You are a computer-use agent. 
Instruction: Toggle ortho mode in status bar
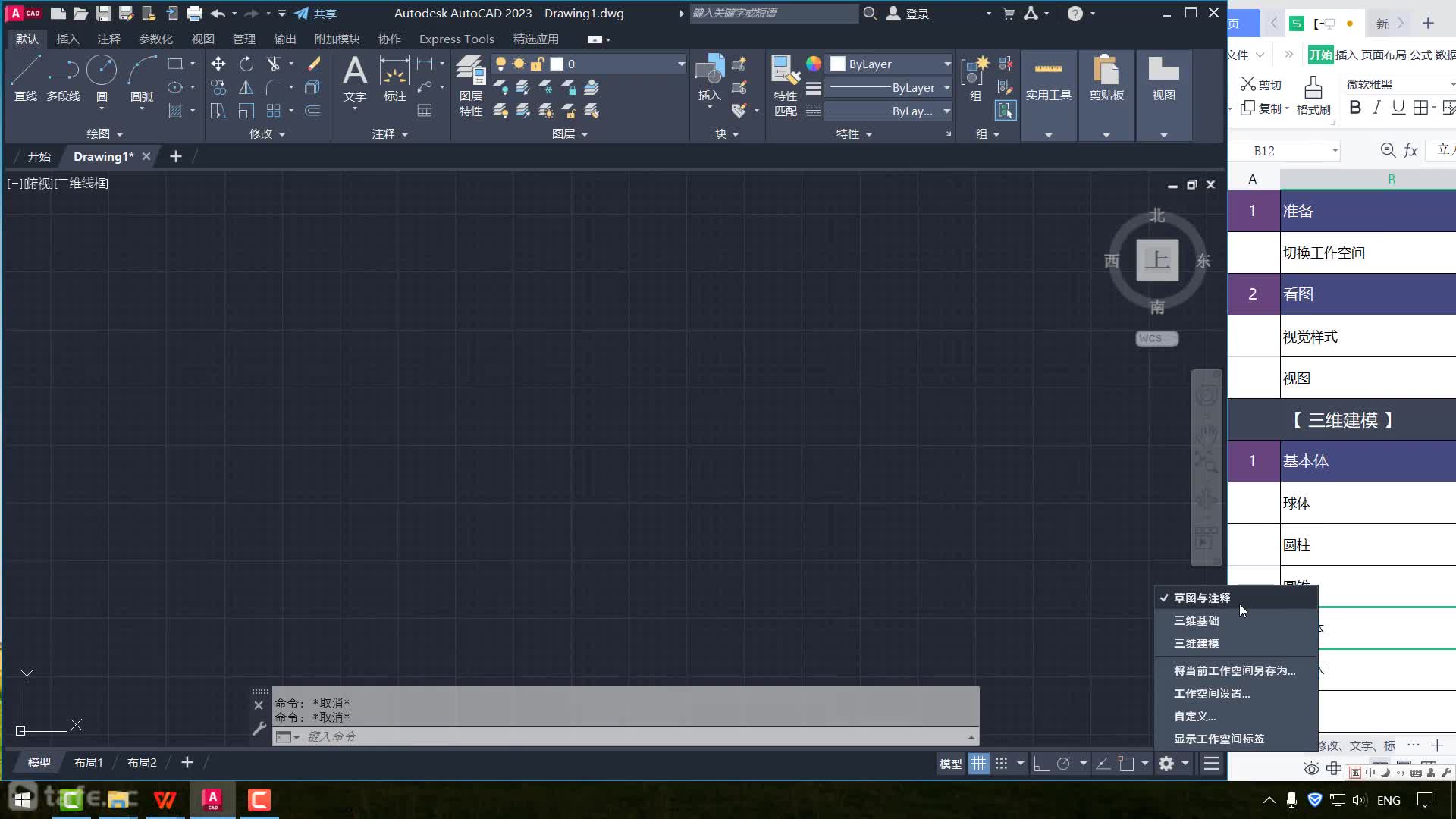(x=1041, y=764)
